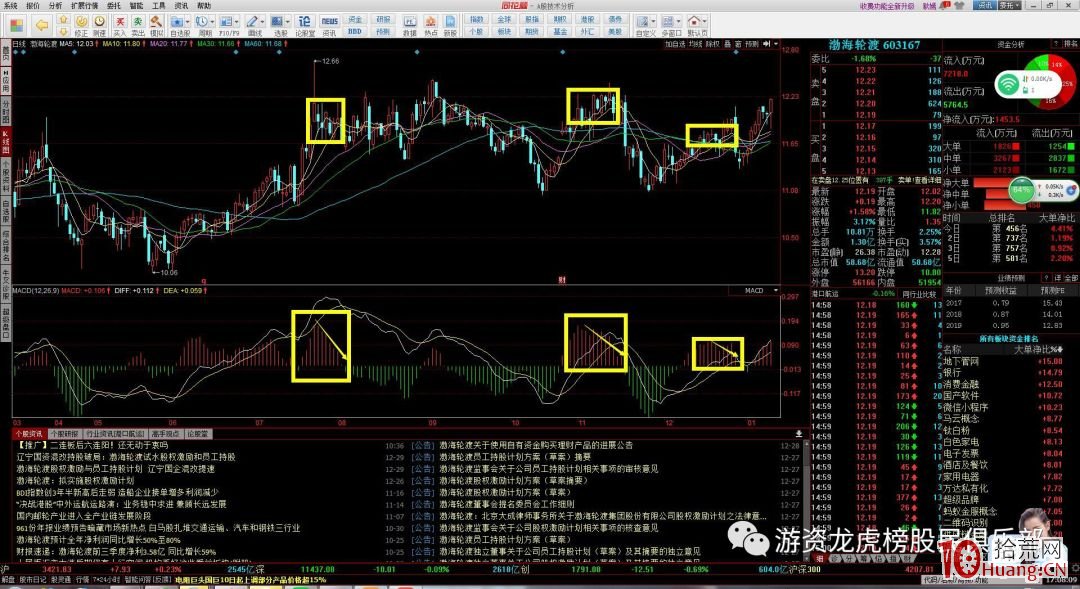Screen dimensions: 1080x589
Task: Click the up arrow page icon
Action: tap(63, 20)
